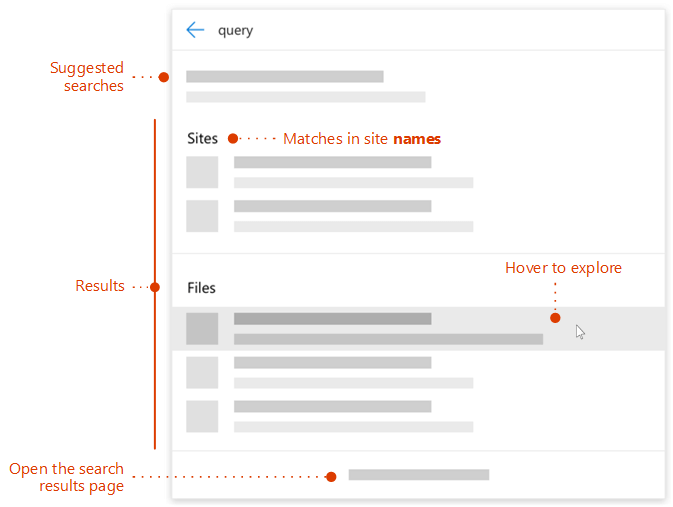Viewport: 673px width, 507px height.
Task: Open the first site result thumbnail icon
Action: point(202,172)
